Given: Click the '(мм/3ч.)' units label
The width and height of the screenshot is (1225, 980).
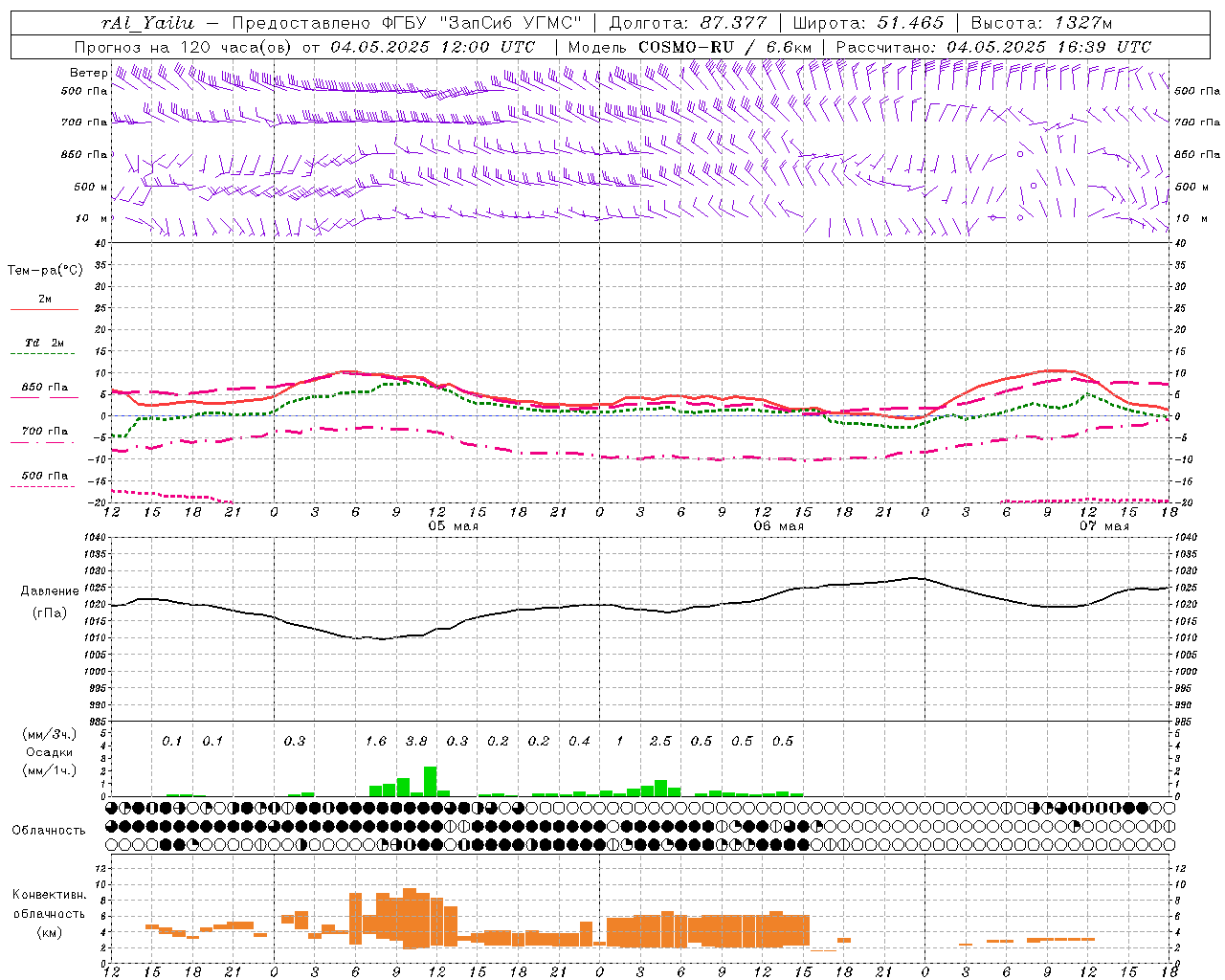Looking at the screenshot, I should pos(50,735).
